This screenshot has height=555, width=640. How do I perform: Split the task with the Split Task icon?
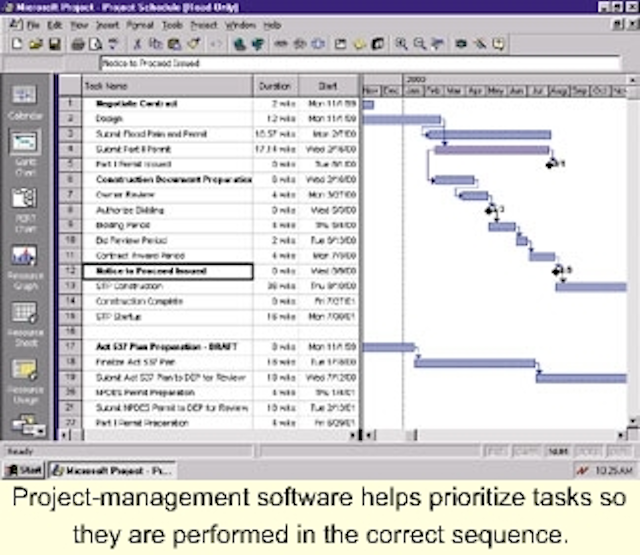[x=318, y=44]
